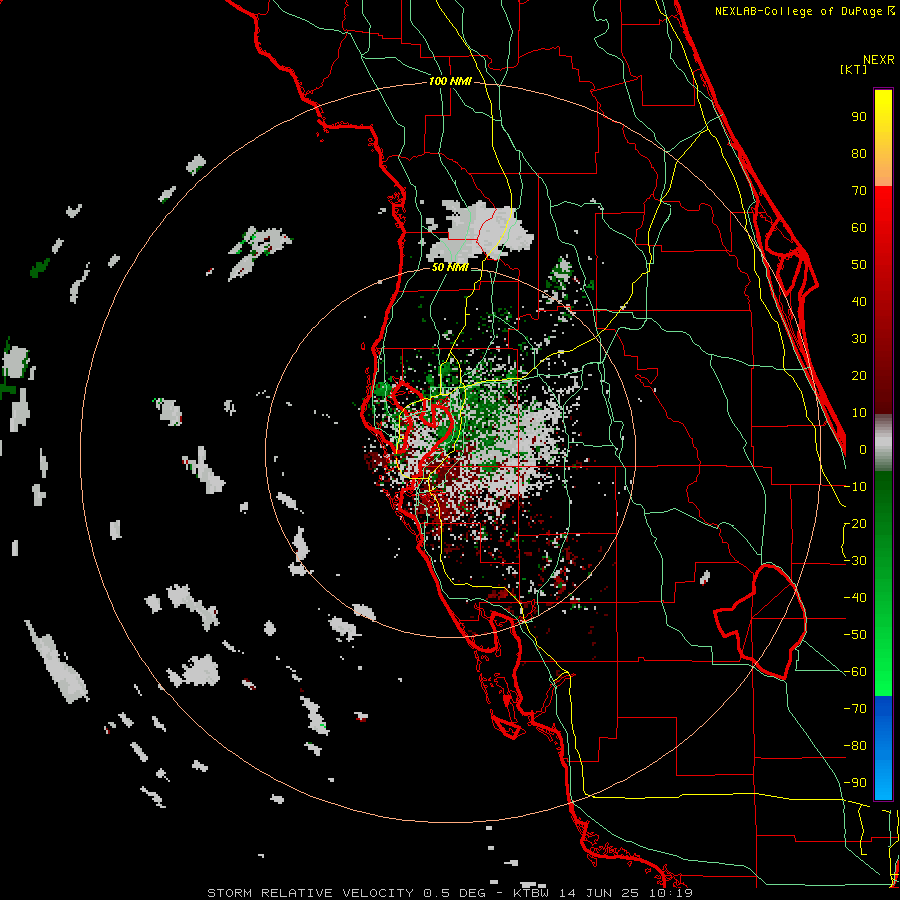Click the 0 value on the velocity scale
The width and height of the screenshot is (900, 900).
[863, 450]
